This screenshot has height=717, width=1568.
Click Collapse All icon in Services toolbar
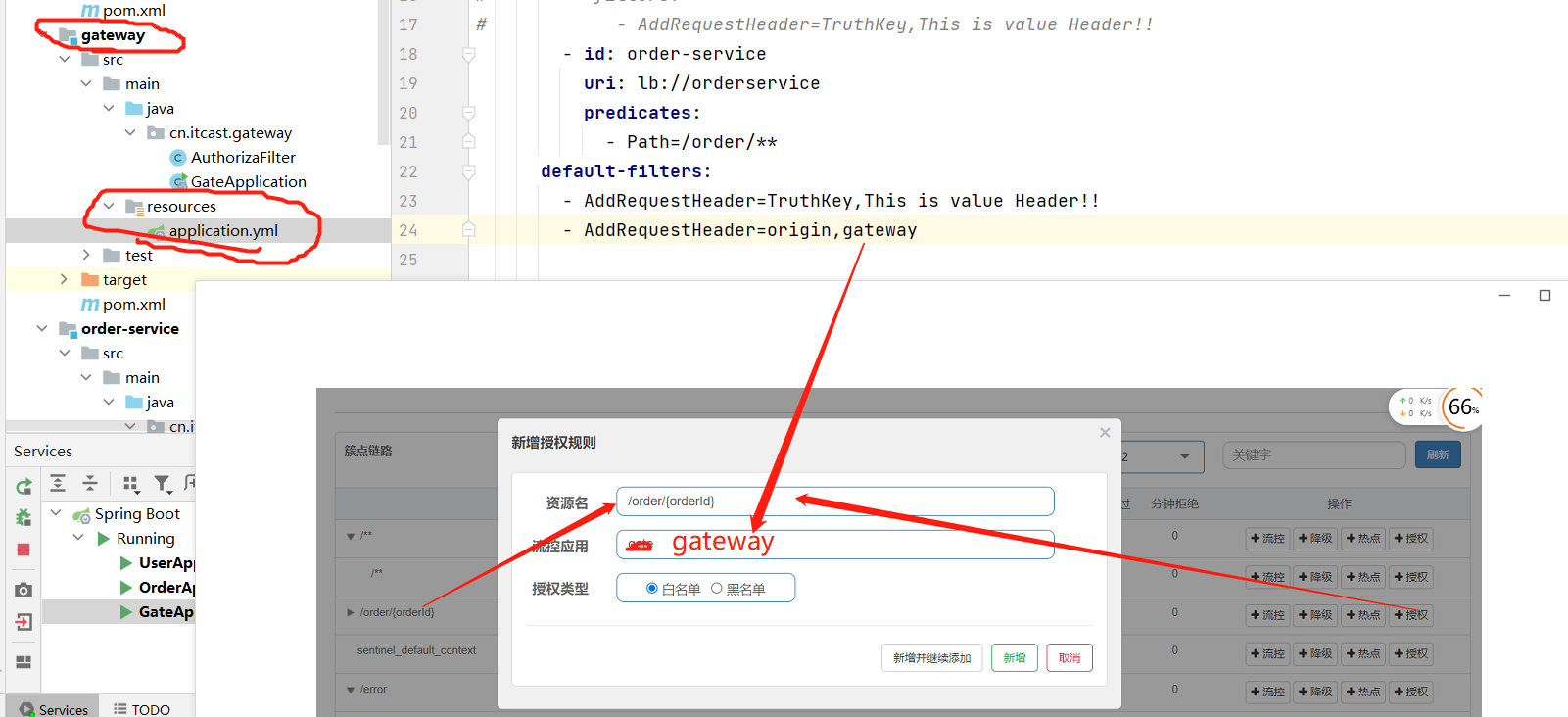click(x=89, y=483)
